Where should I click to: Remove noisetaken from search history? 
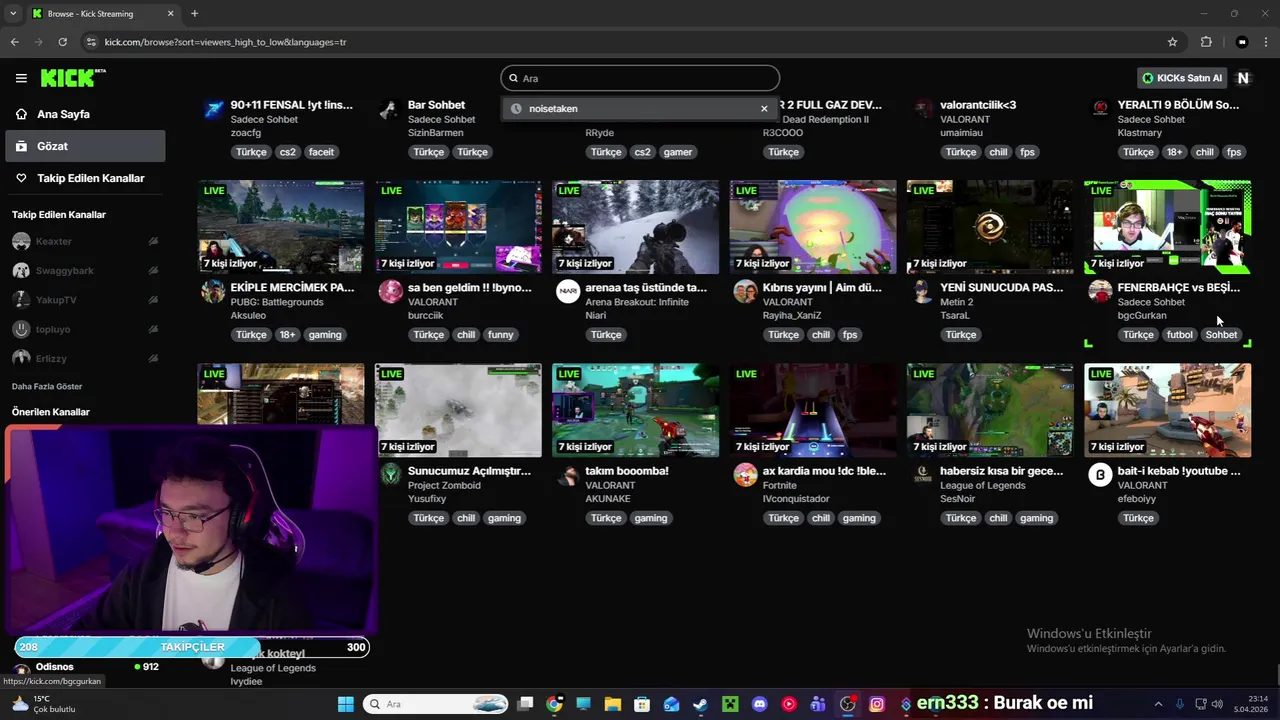click(764, 108)
